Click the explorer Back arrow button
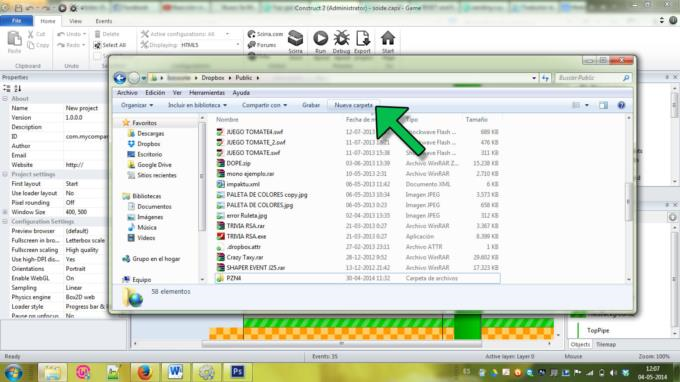 (x=120, y=78)
